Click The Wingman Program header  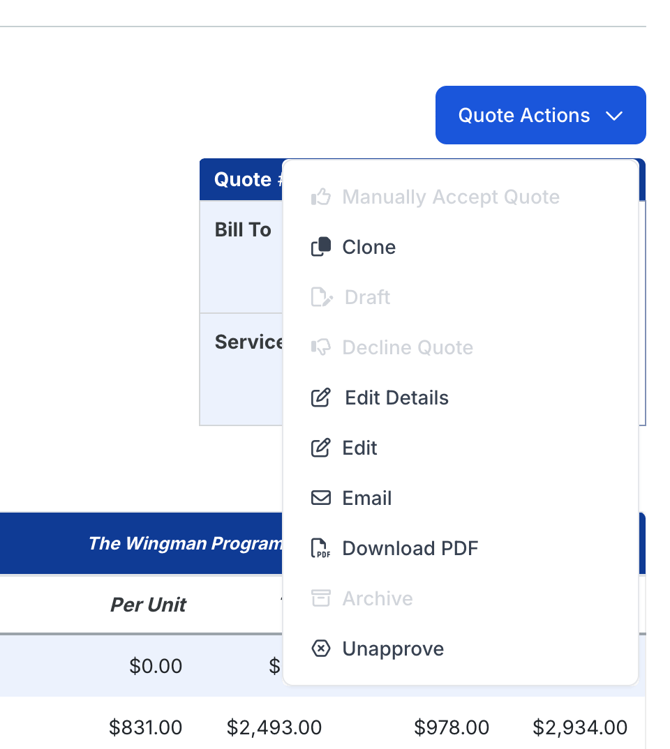[x=185, y=543]
